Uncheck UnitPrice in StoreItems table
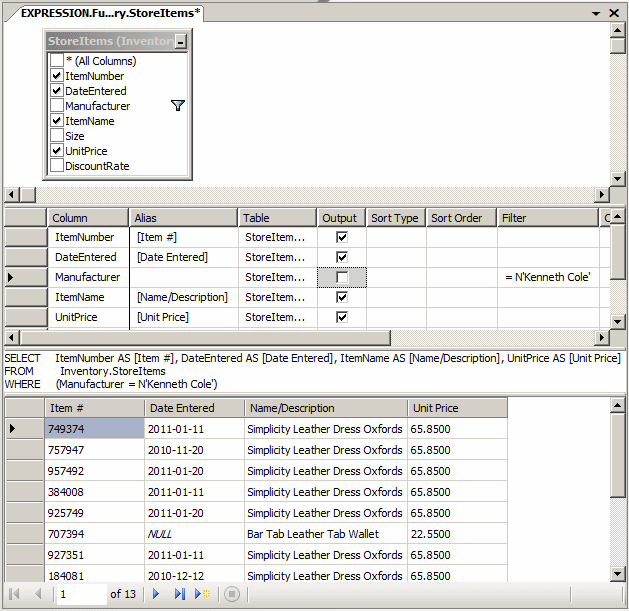 pyautogui.click(x=57, y=151)
